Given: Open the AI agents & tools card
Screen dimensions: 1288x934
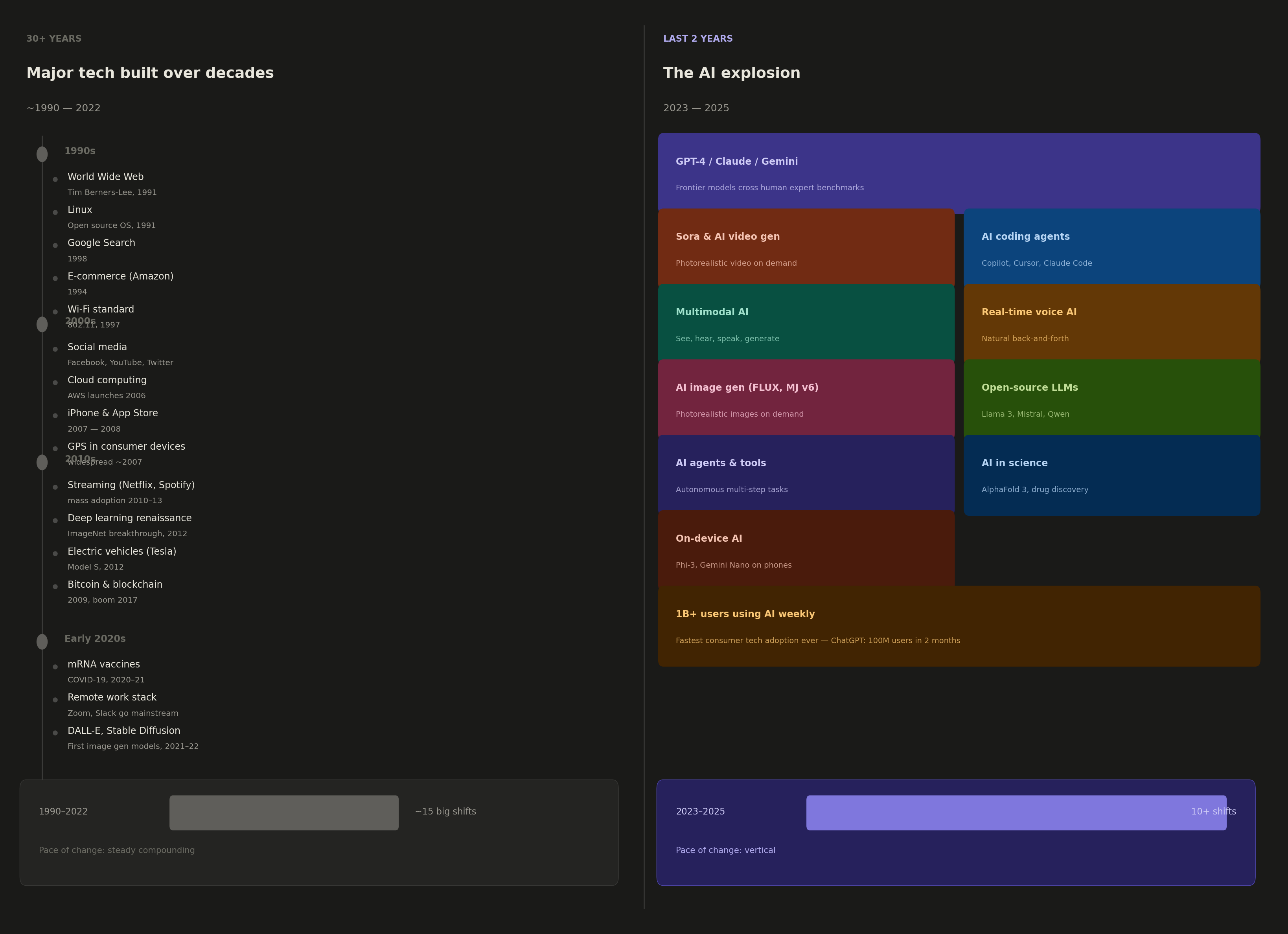Looking at the screenshot, I should click(806, 474).
